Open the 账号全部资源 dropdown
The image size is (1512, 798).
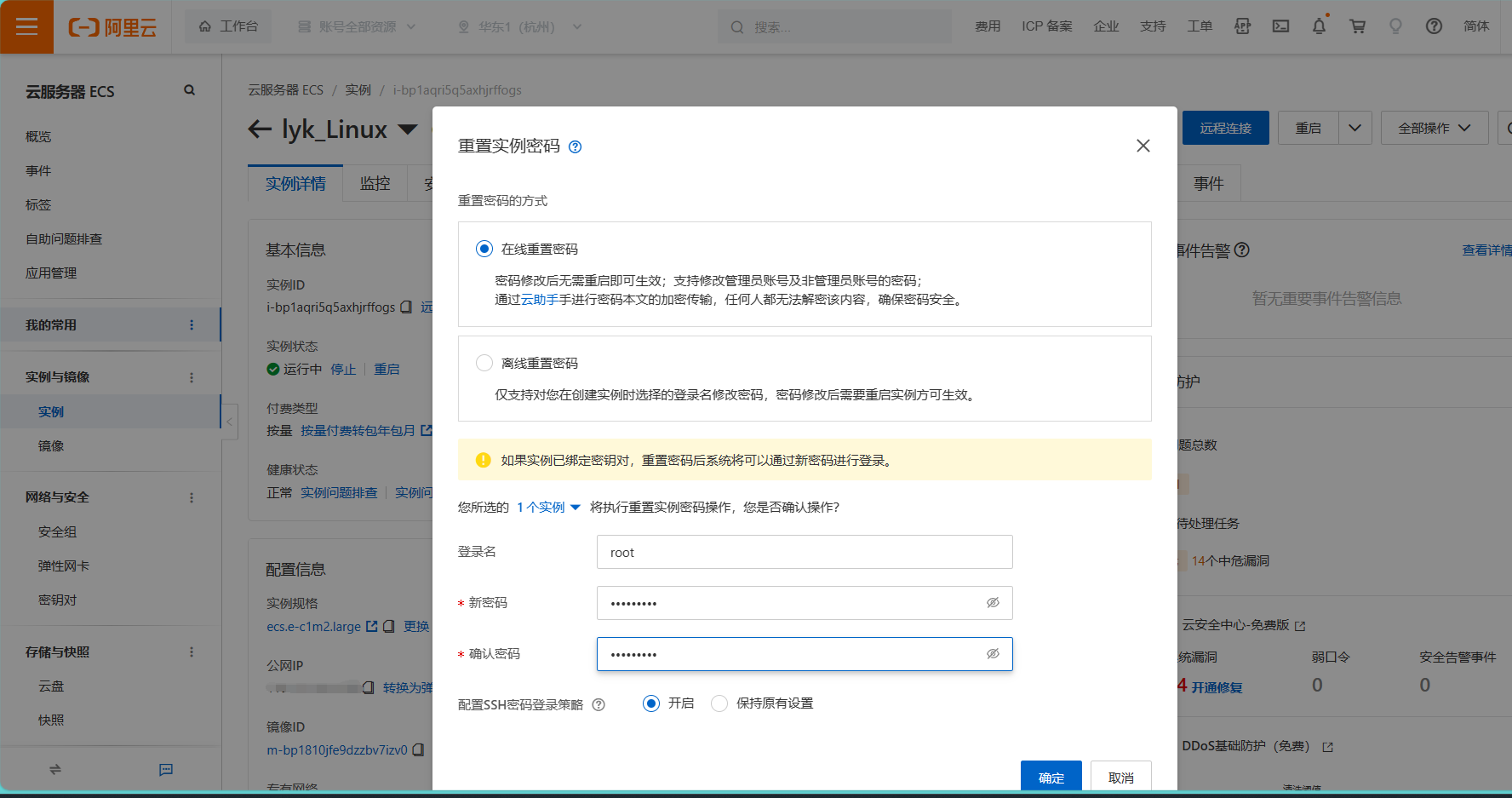356,26
